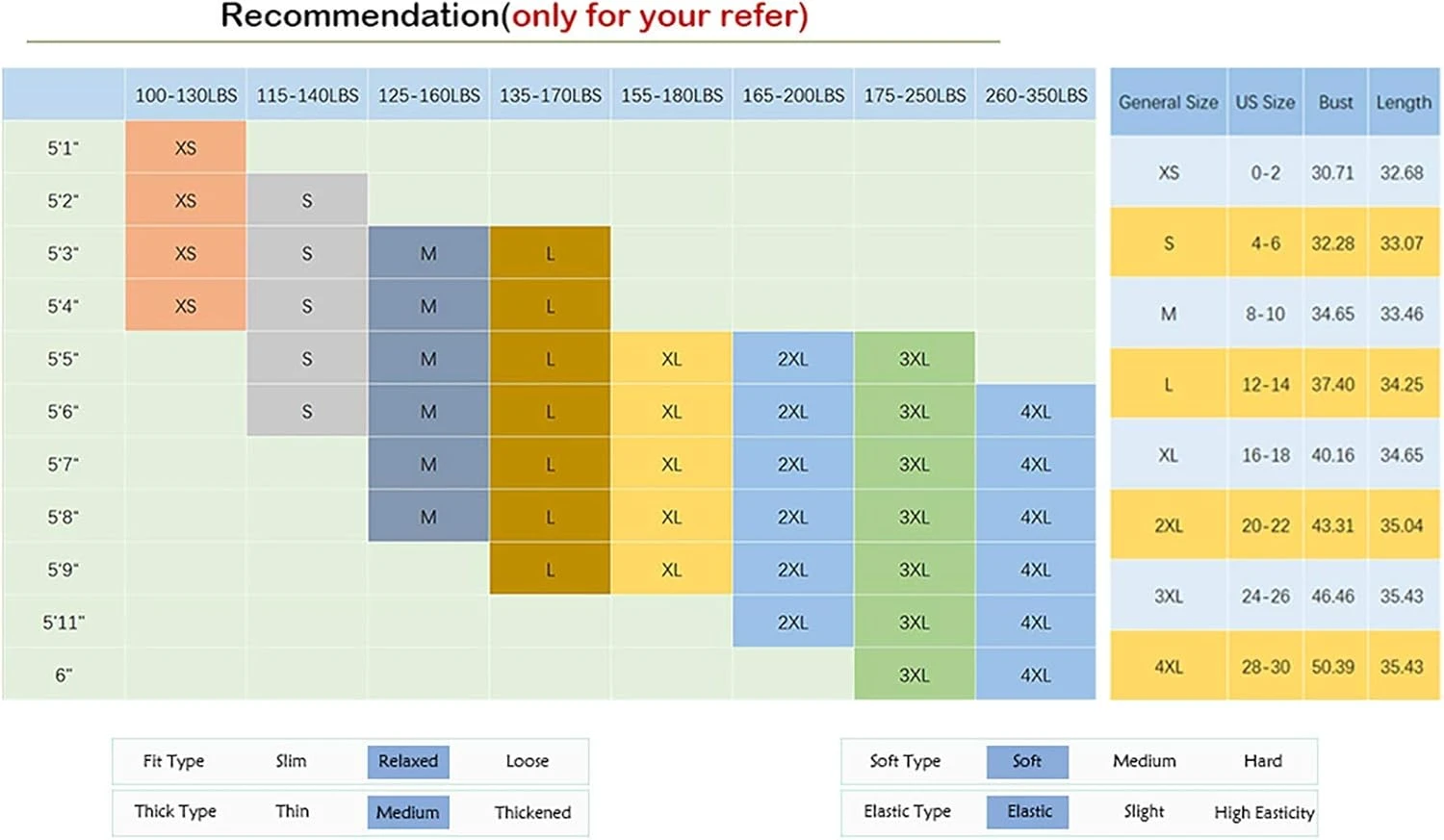Click the orange XS cell for 5'1"
The image size is (1444, 840).
tap(186, 148)
